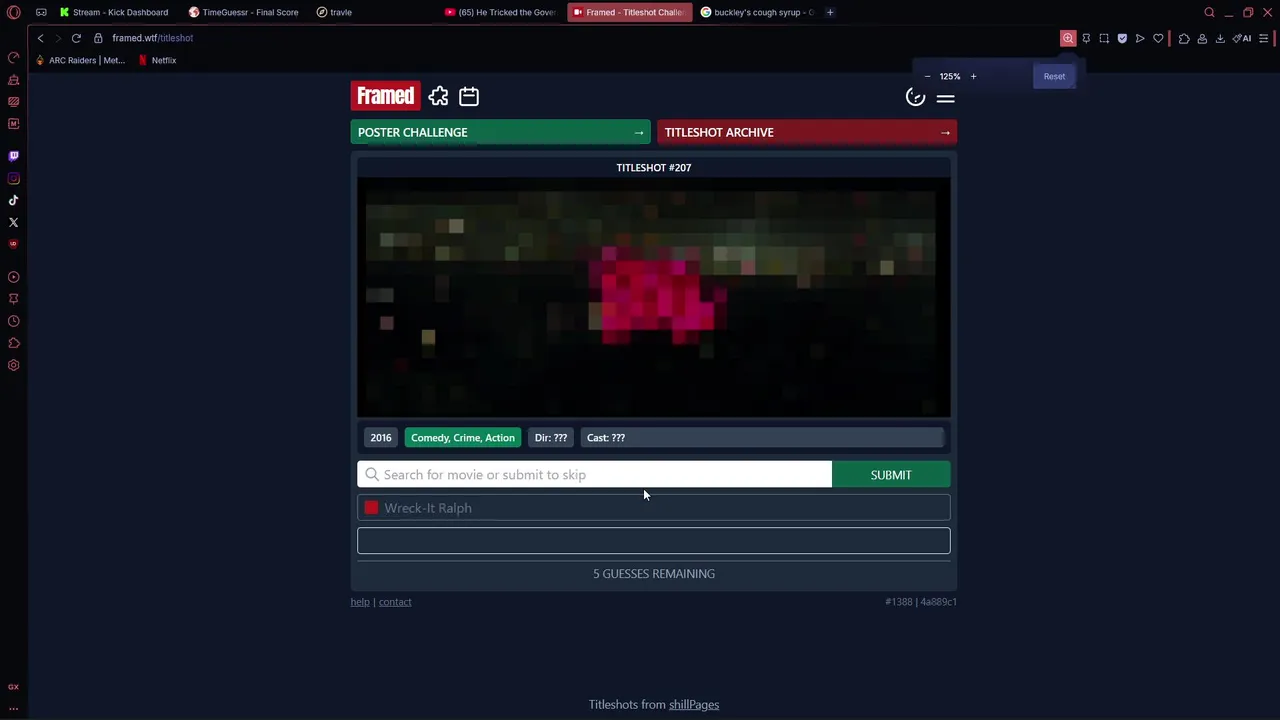
Task: Decrease zoom with the minus button
Action: coord(927,76)
